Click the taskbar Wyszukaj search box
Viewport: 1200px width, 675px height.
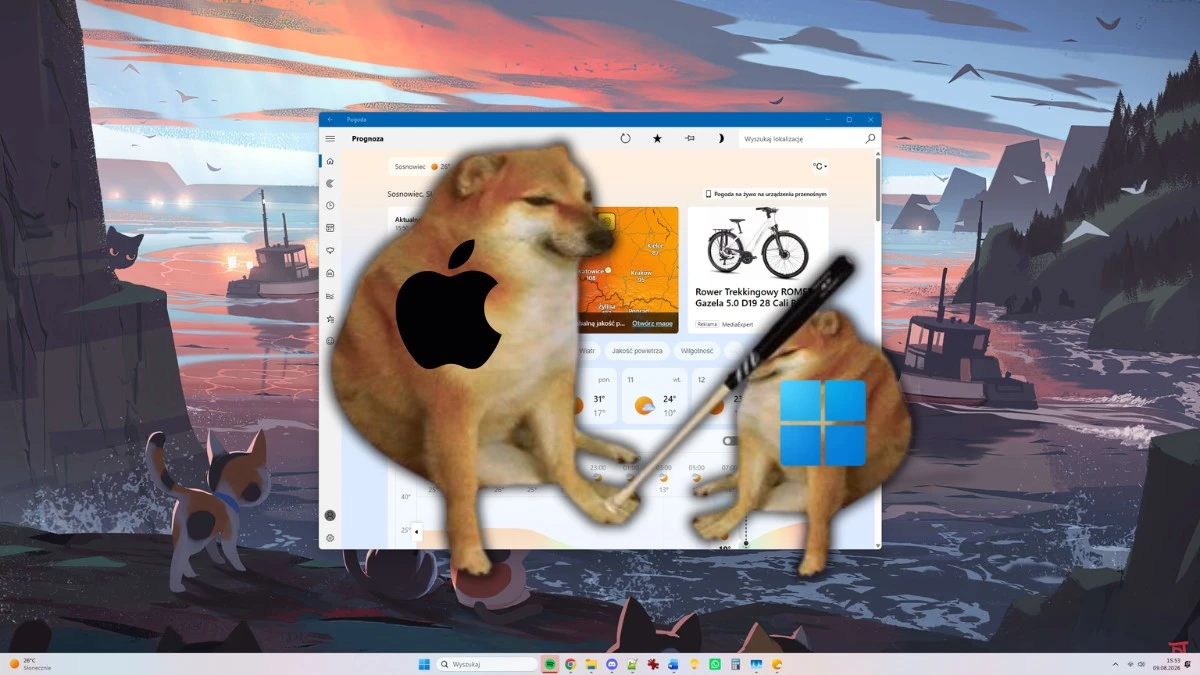[487, 664]
